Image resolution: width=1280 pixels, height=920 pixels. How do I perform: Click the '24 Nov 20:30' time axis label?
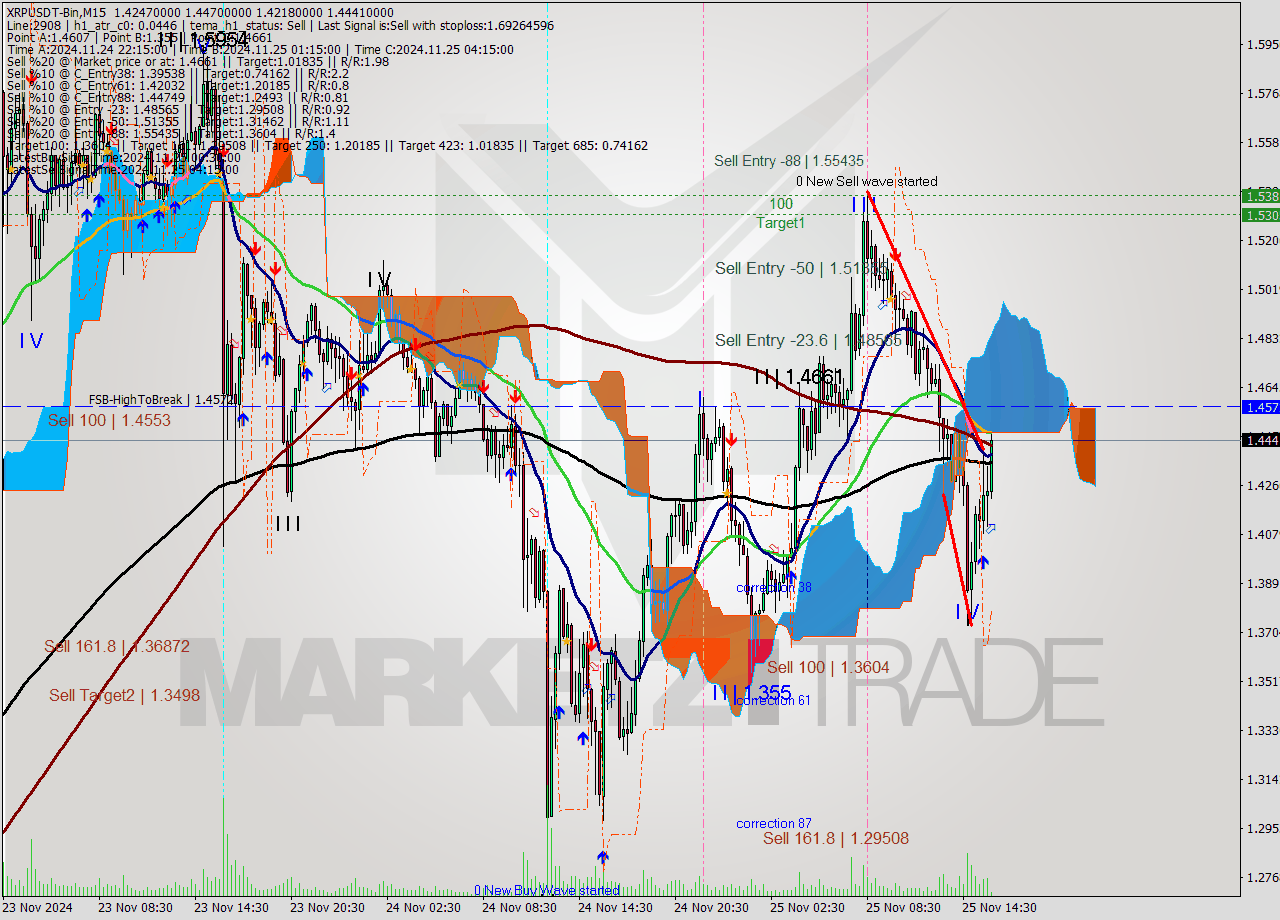pyautogui.click(x=711, y=908)
